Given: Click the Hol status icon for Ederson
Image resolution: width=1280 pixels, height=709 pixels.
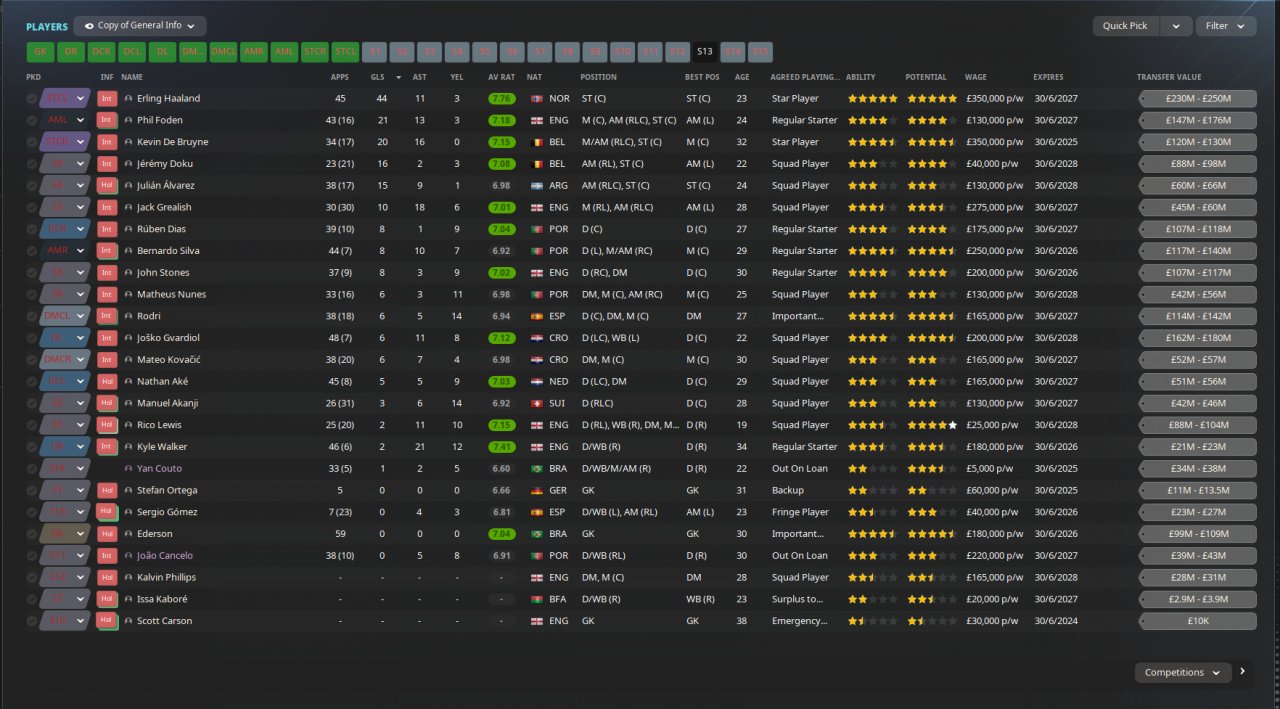Looking at the screenshot, I should click(107, 534).
